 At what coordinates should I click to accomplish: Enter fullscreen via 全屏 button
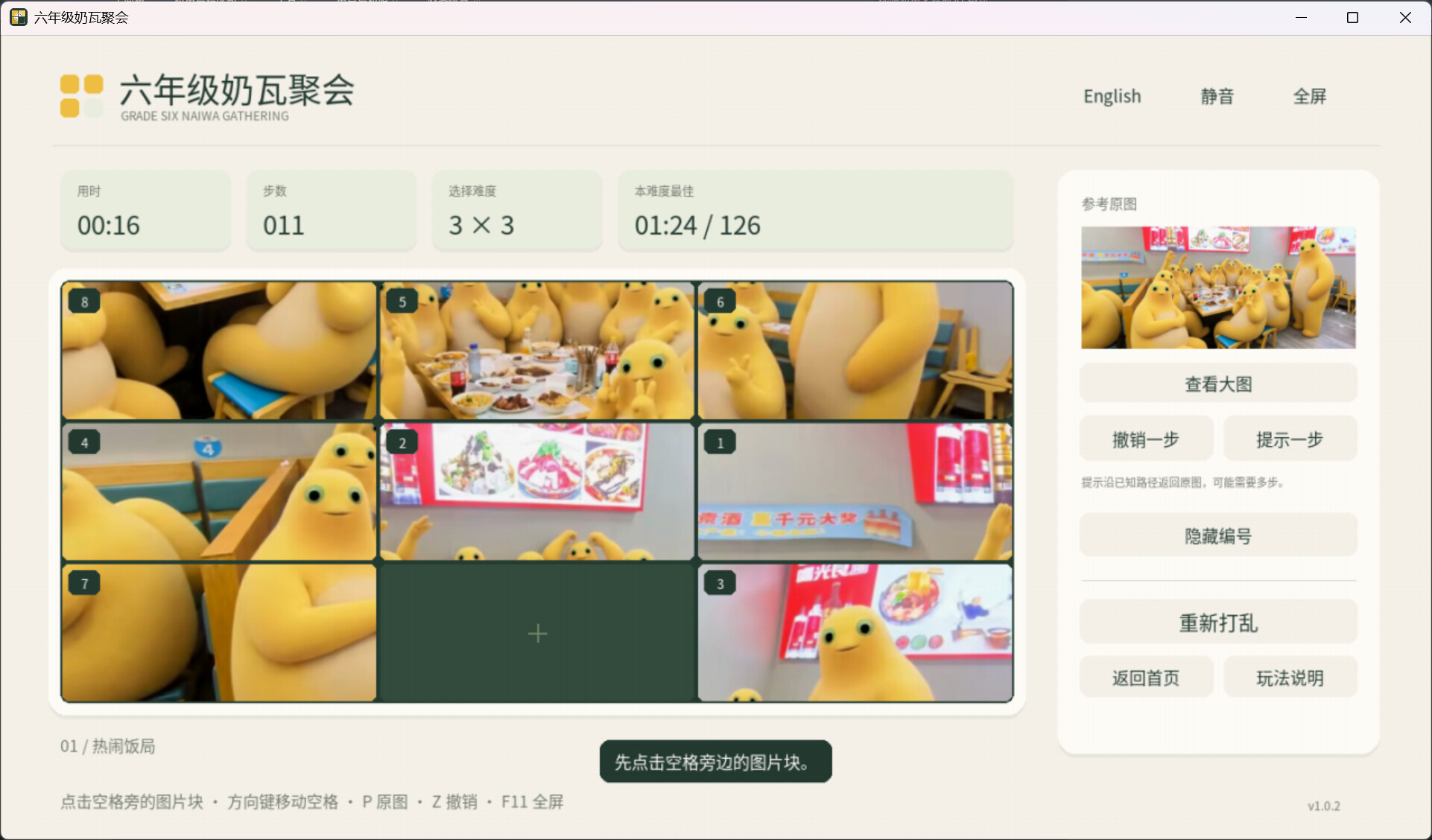[1310, 96]
